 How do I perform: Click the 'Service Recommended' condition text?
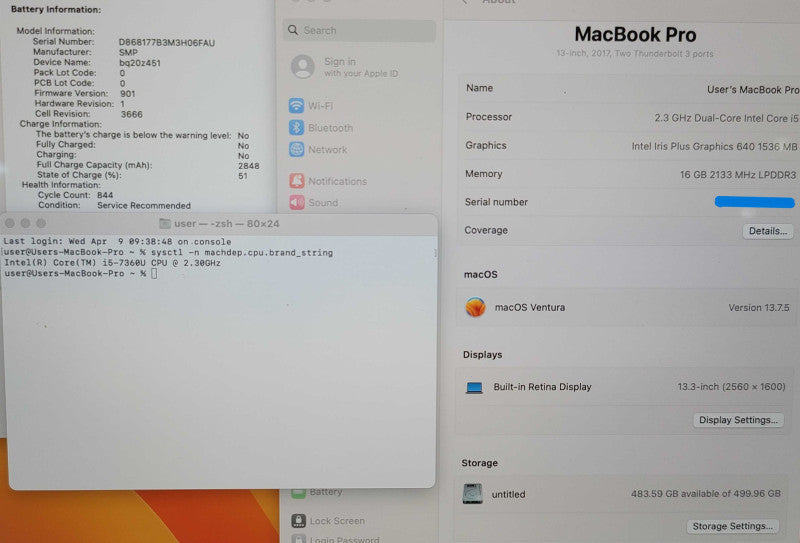(144, 205)
